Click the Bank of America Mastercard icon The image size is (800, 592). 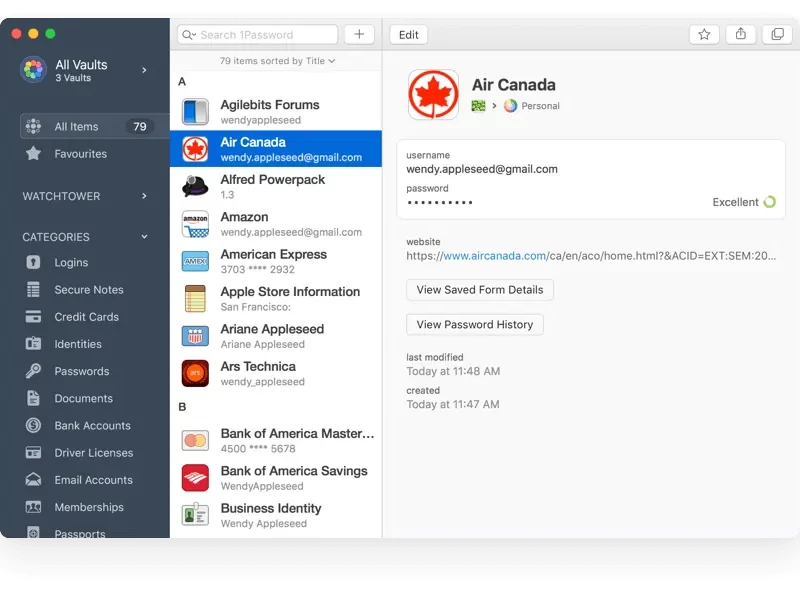pos(195,440)
